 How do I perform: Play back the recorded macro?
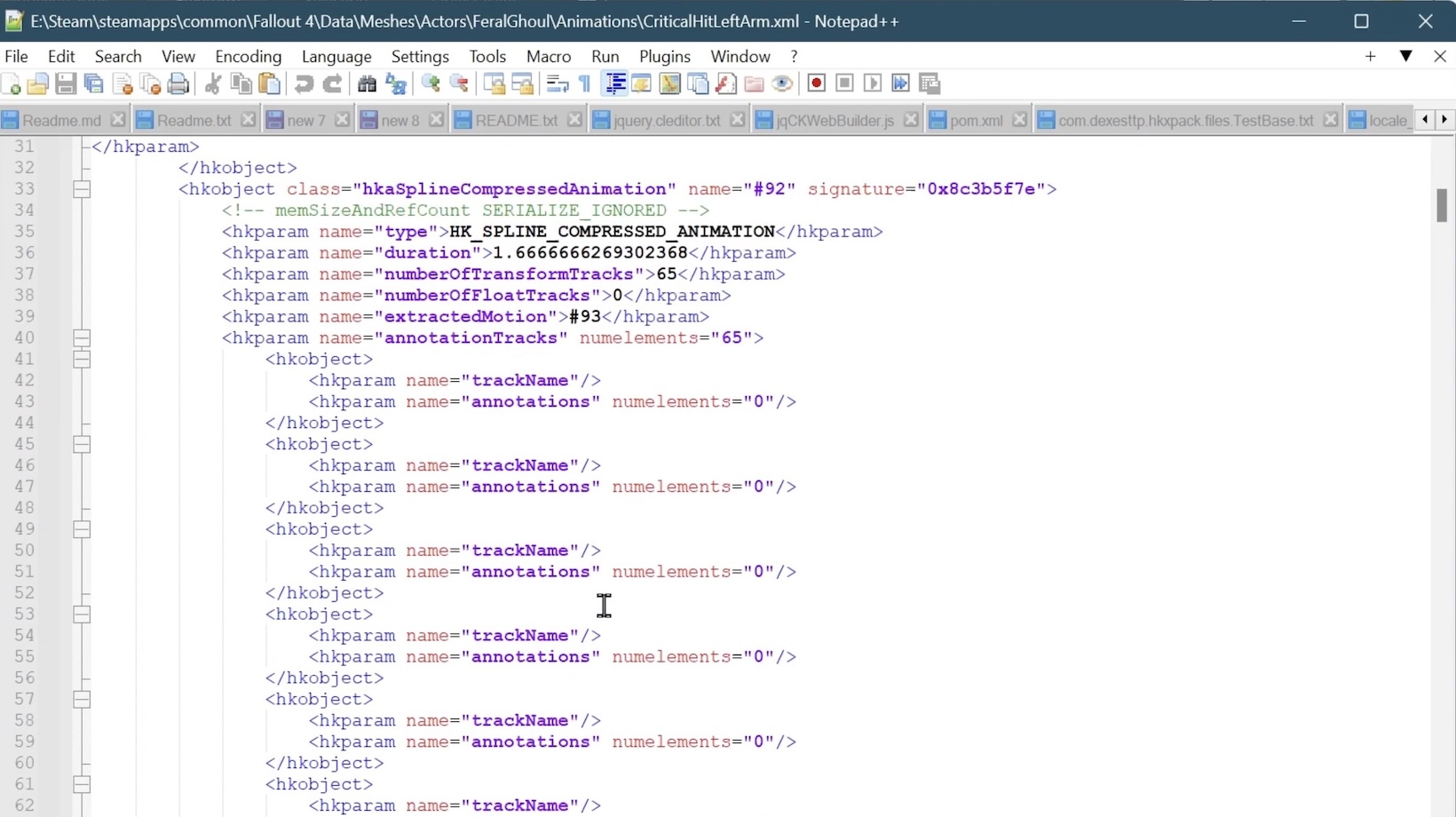(x=873, y=83)
